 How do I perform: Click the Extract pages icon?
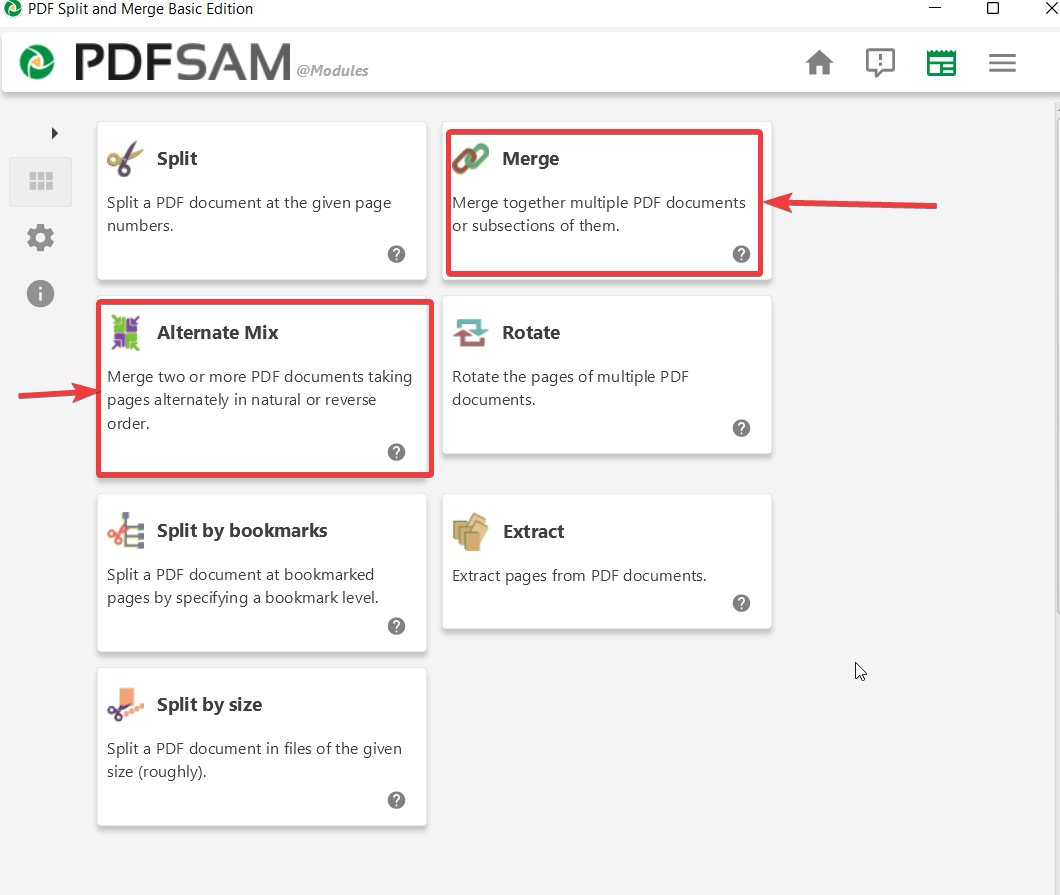click(471, 532)
